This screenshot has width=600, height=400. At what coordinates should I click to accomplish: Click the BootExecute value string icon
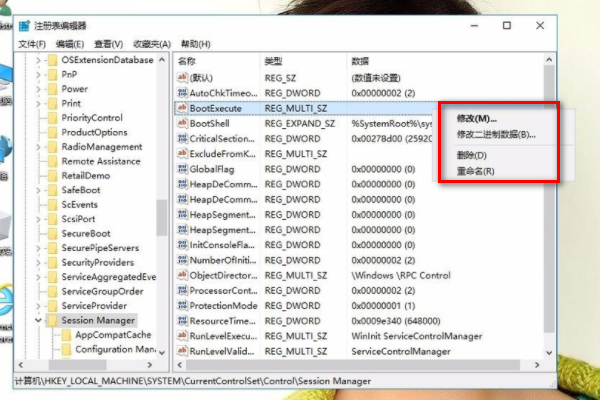[x=182, y=108]
